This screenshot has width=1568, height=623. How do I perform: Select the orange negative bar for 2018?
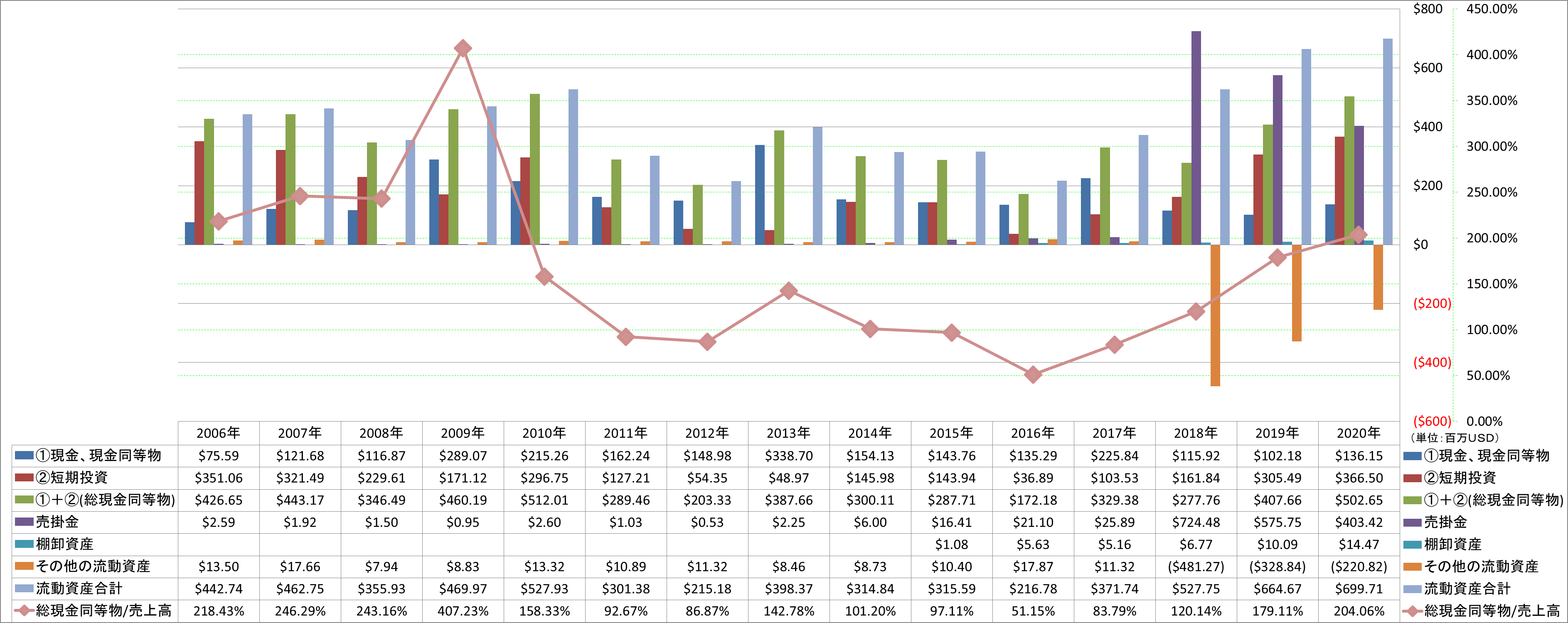click(1215, 315)
